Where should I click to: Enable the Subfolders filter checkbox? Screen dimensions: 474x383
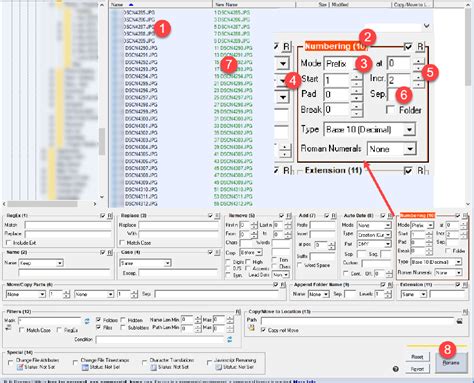click(x=123, y=328)
